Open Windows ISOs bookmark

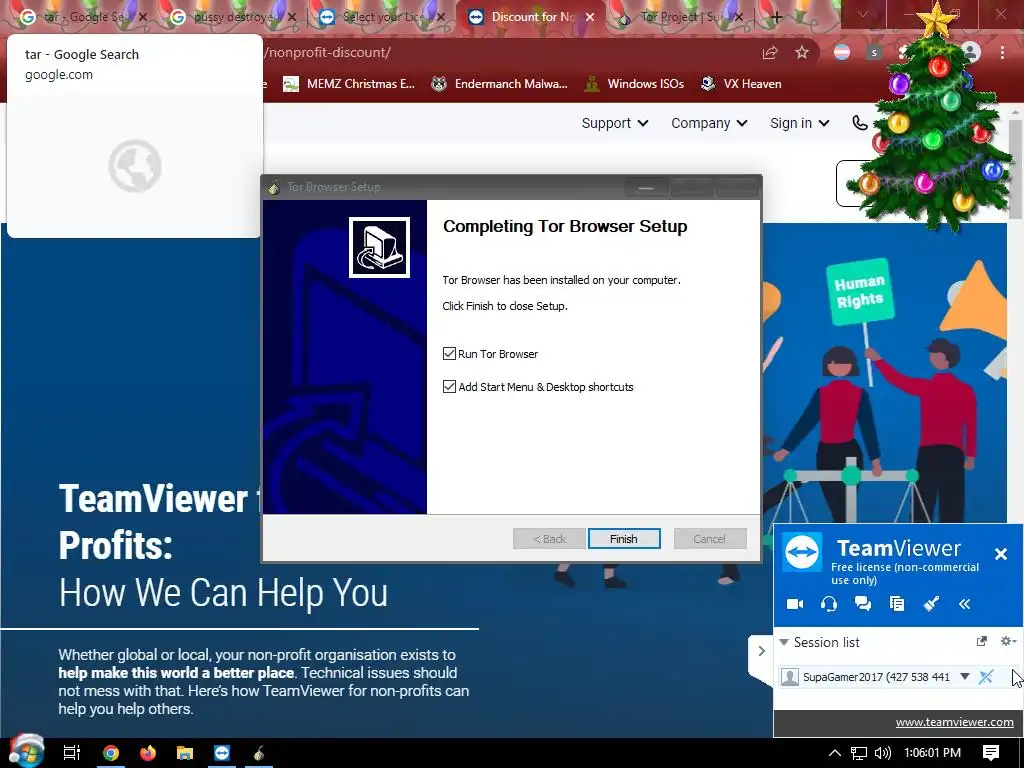coord(634,84)
